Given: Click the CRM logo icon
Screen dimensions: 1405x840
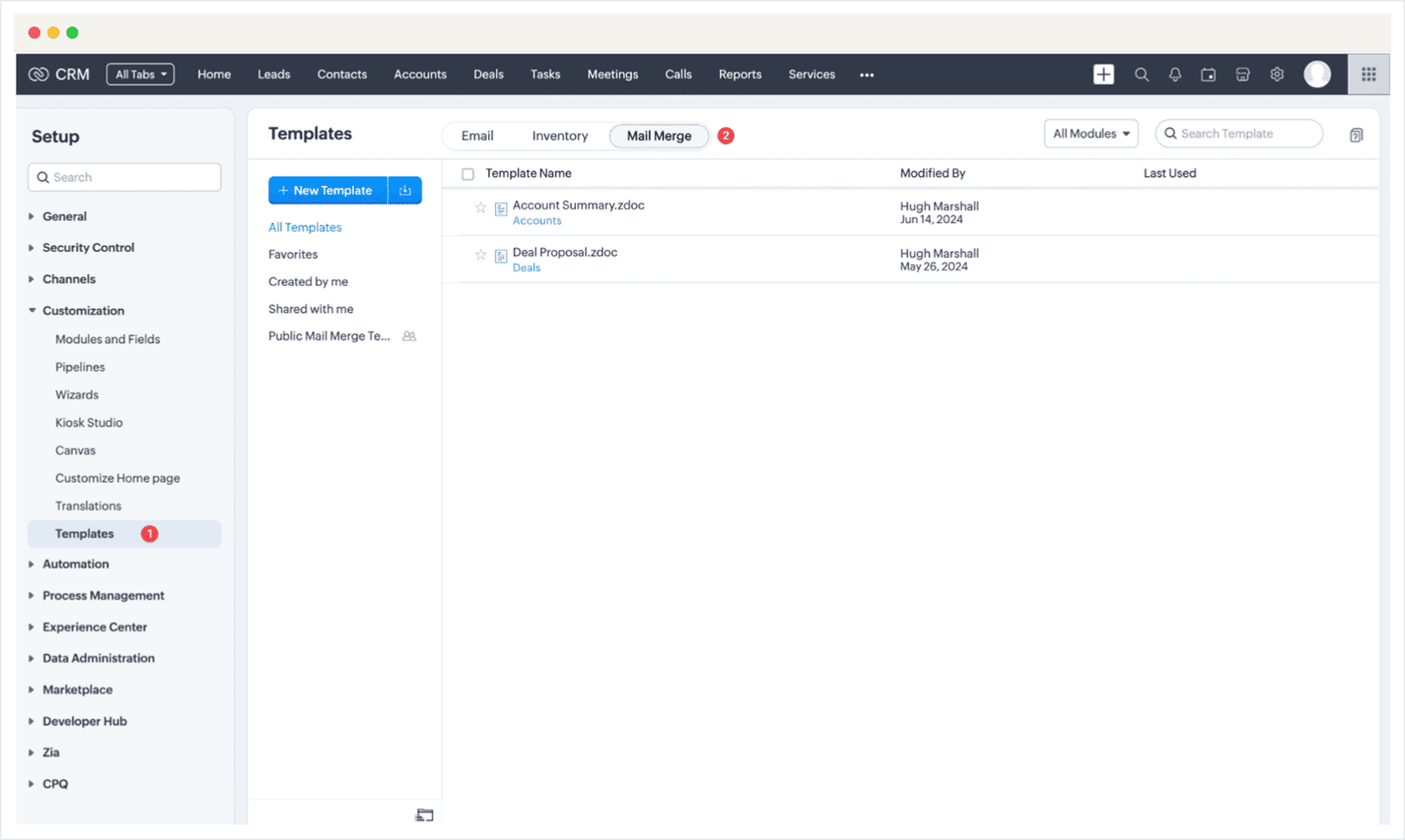Looking at the screenshot, I should pos(39,75).
